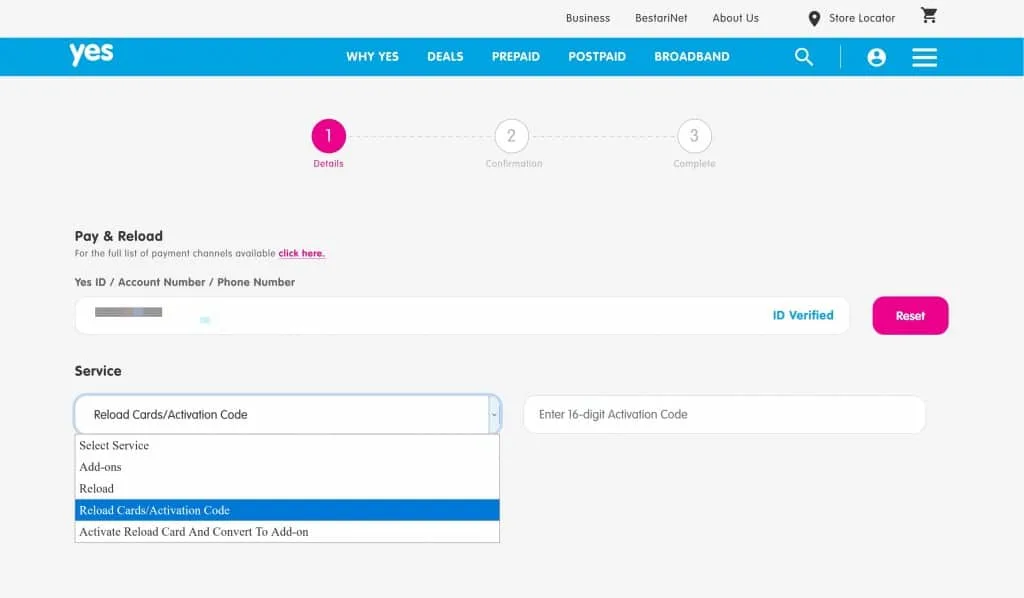The height and width of the screenshot is (598, 1024).
Task: Select Add-ons from the service list
Action: [x=101, y=467]
